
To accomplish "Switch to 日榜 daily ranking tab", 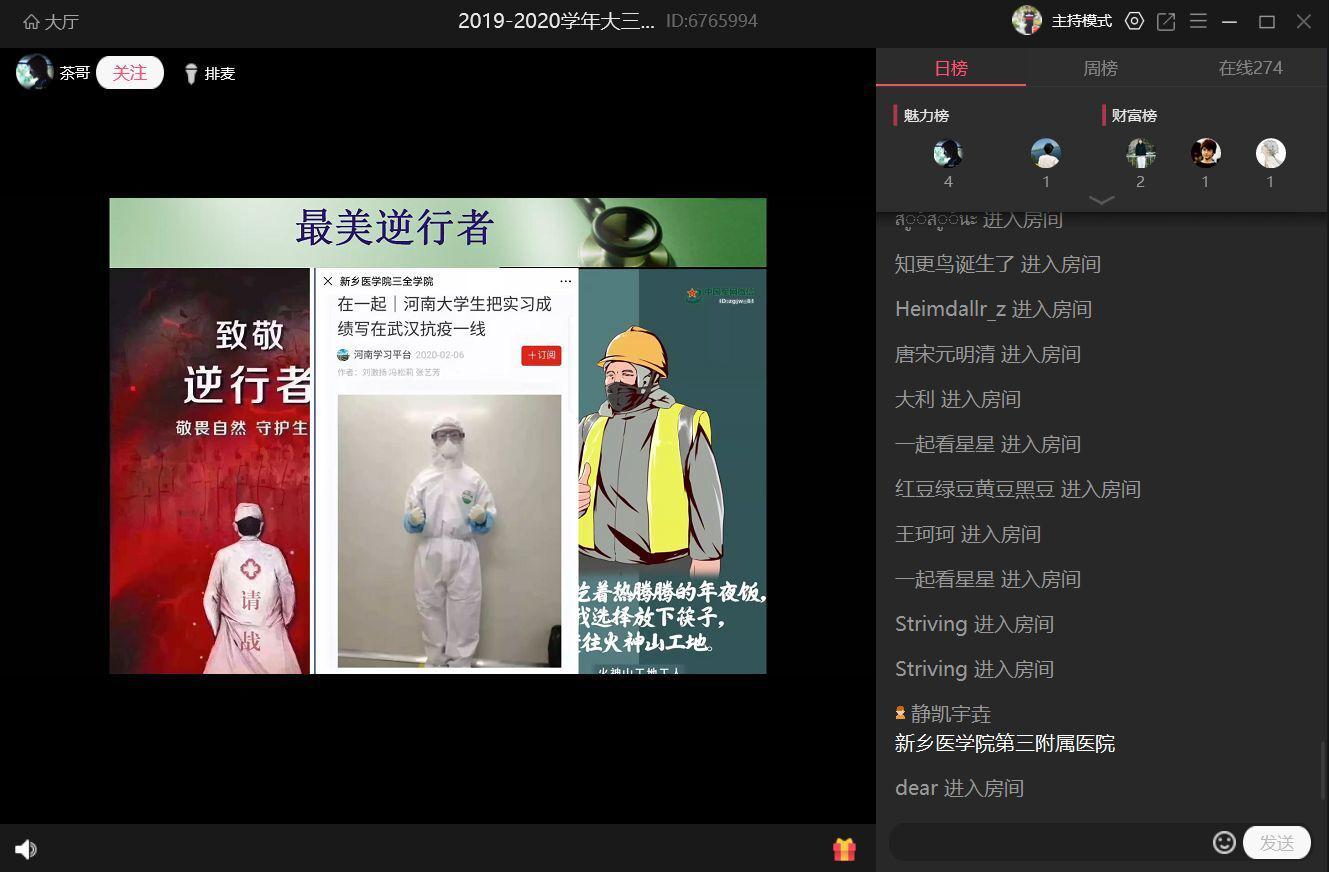I will click(x=951, y=68).
